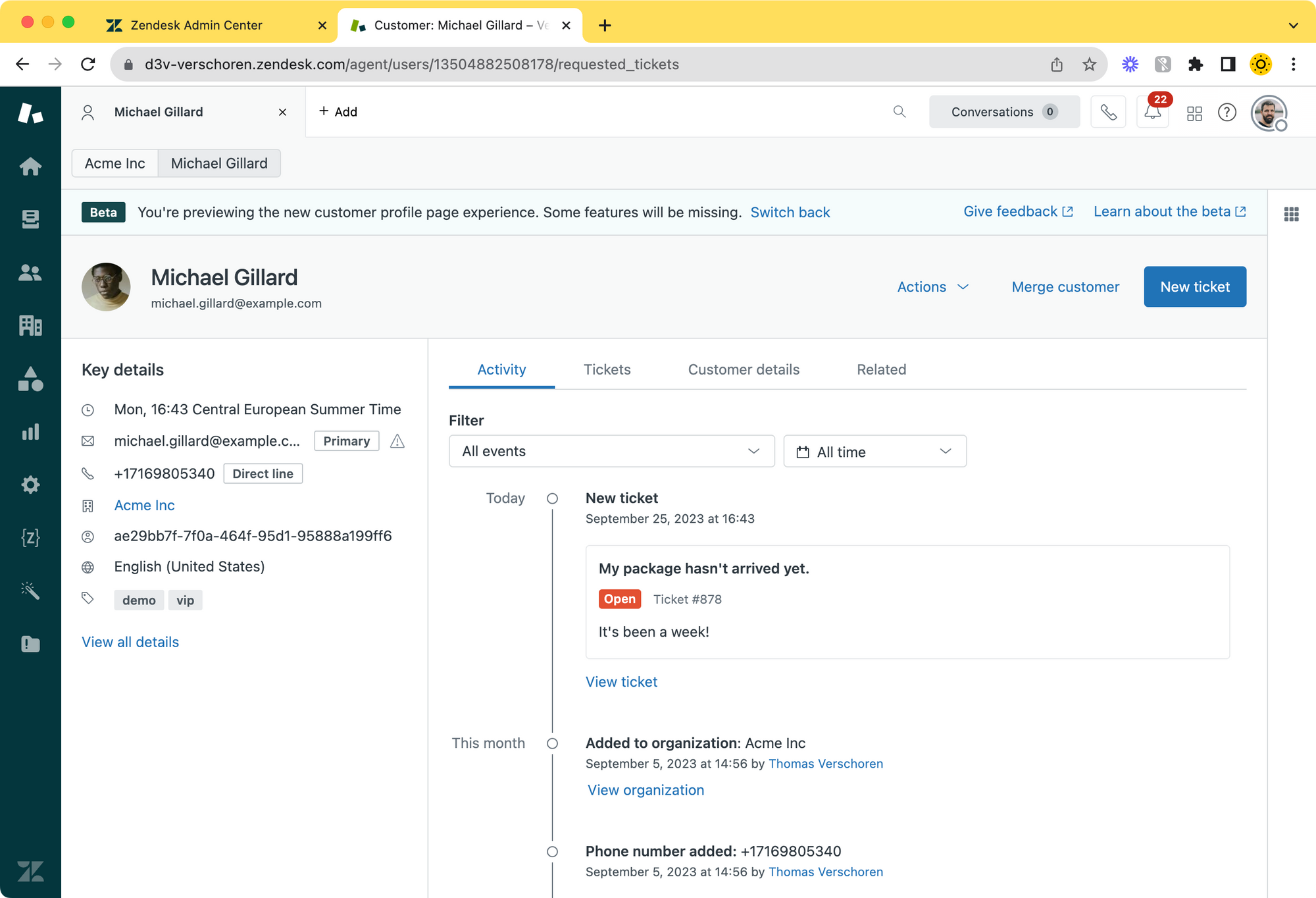Expand the Actions dropdown
Screen dimensions: 1316x898
(x=932, y=287)
